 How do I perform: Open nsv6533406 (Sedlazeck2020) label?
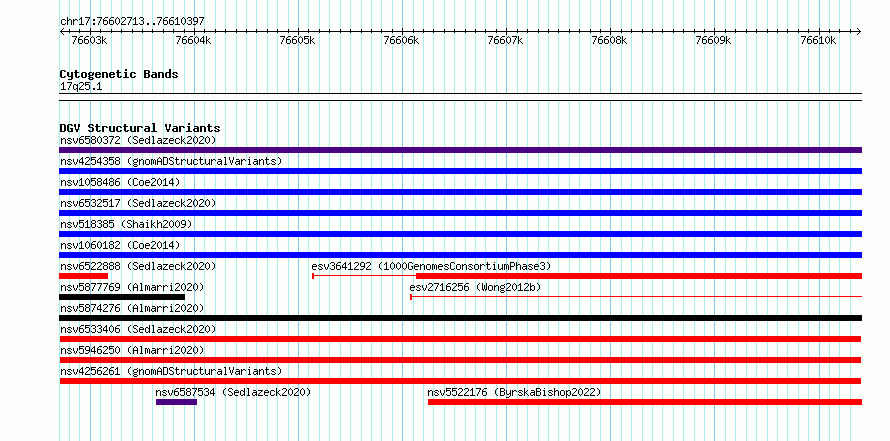coord(138,329)
